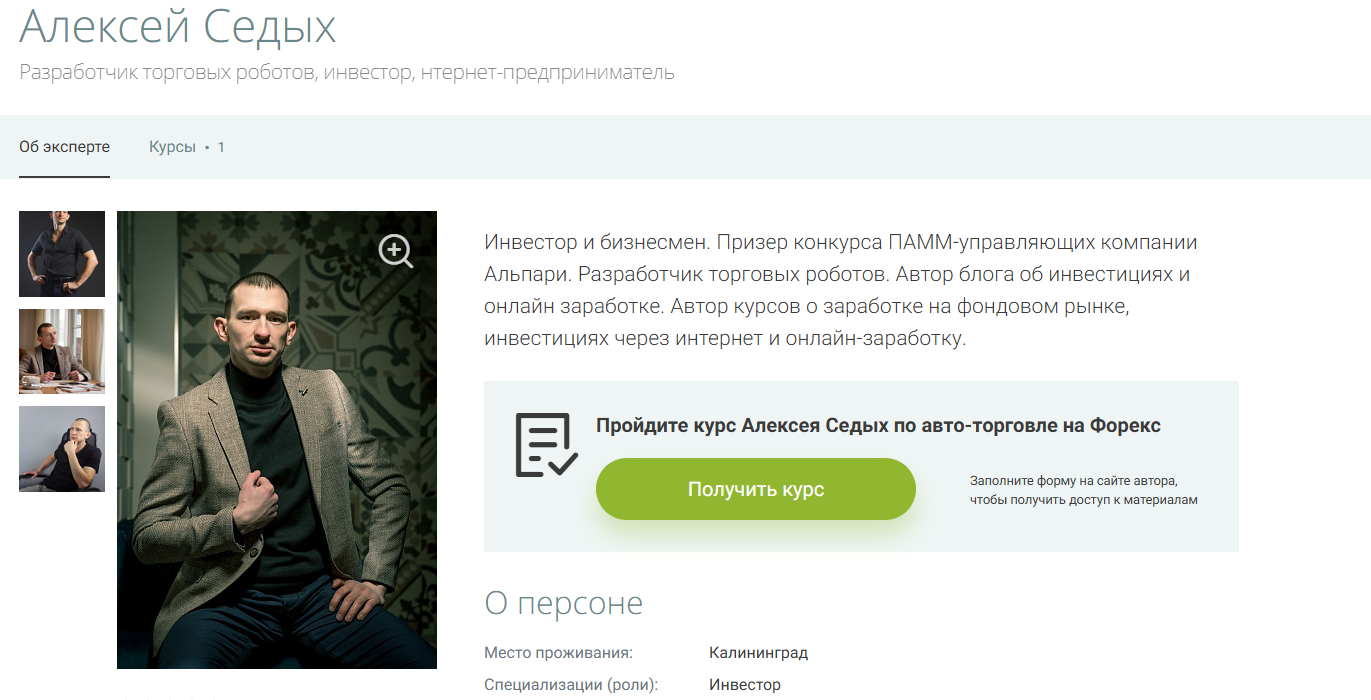The image size is (1371, 700).
Task: Click the Пройдите курс Алексея Седых banner title
Action: 878,426
